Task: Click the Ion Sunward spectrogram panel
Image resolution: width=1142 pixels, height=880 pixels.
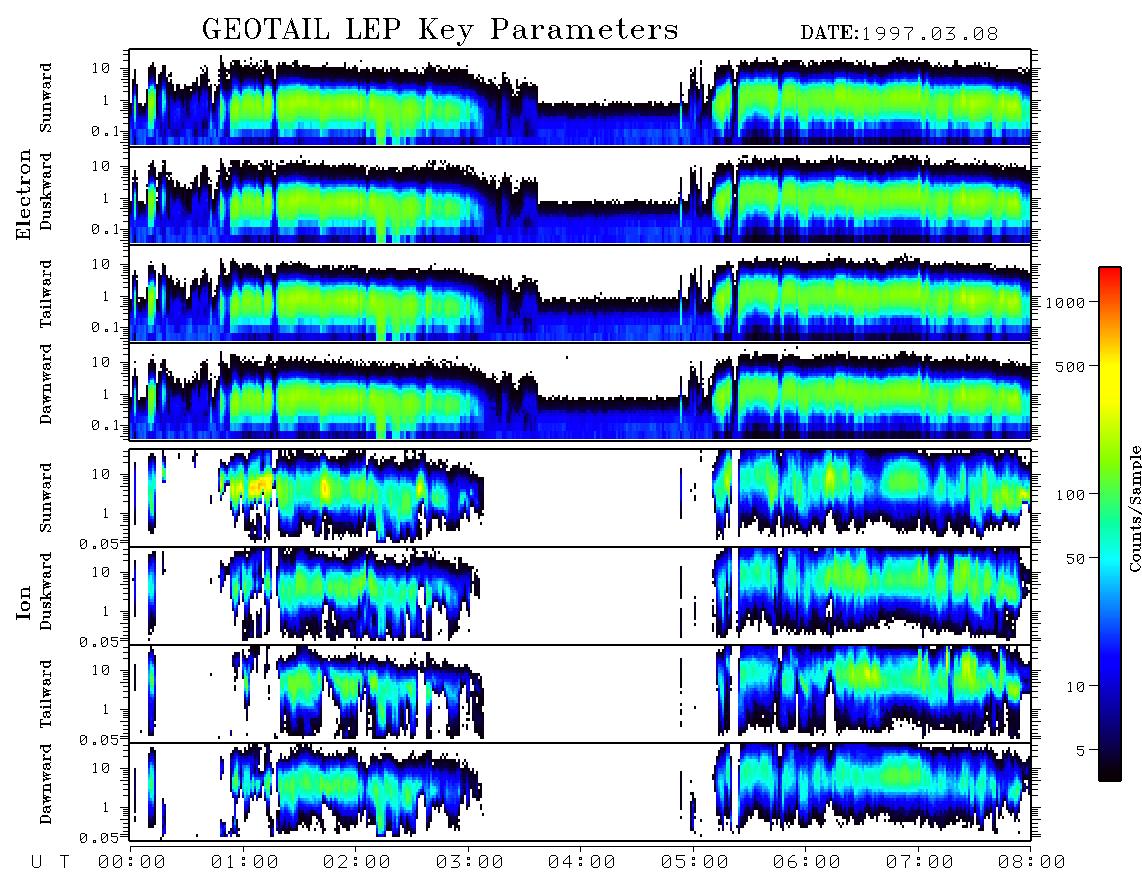Action: click(580, 498)
